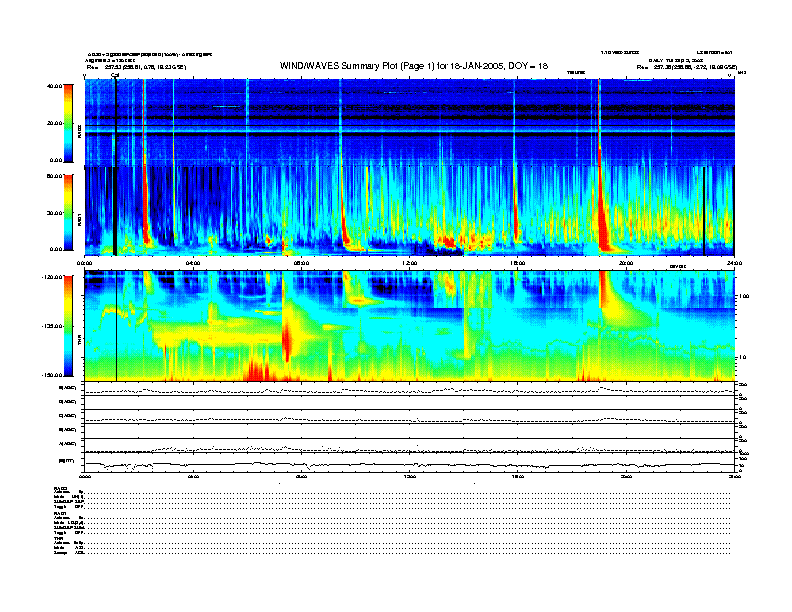The width and height of the screenshot is (792, 612).
Task: Click the -135.00 label on TNR scale
Action: point(52,326)
